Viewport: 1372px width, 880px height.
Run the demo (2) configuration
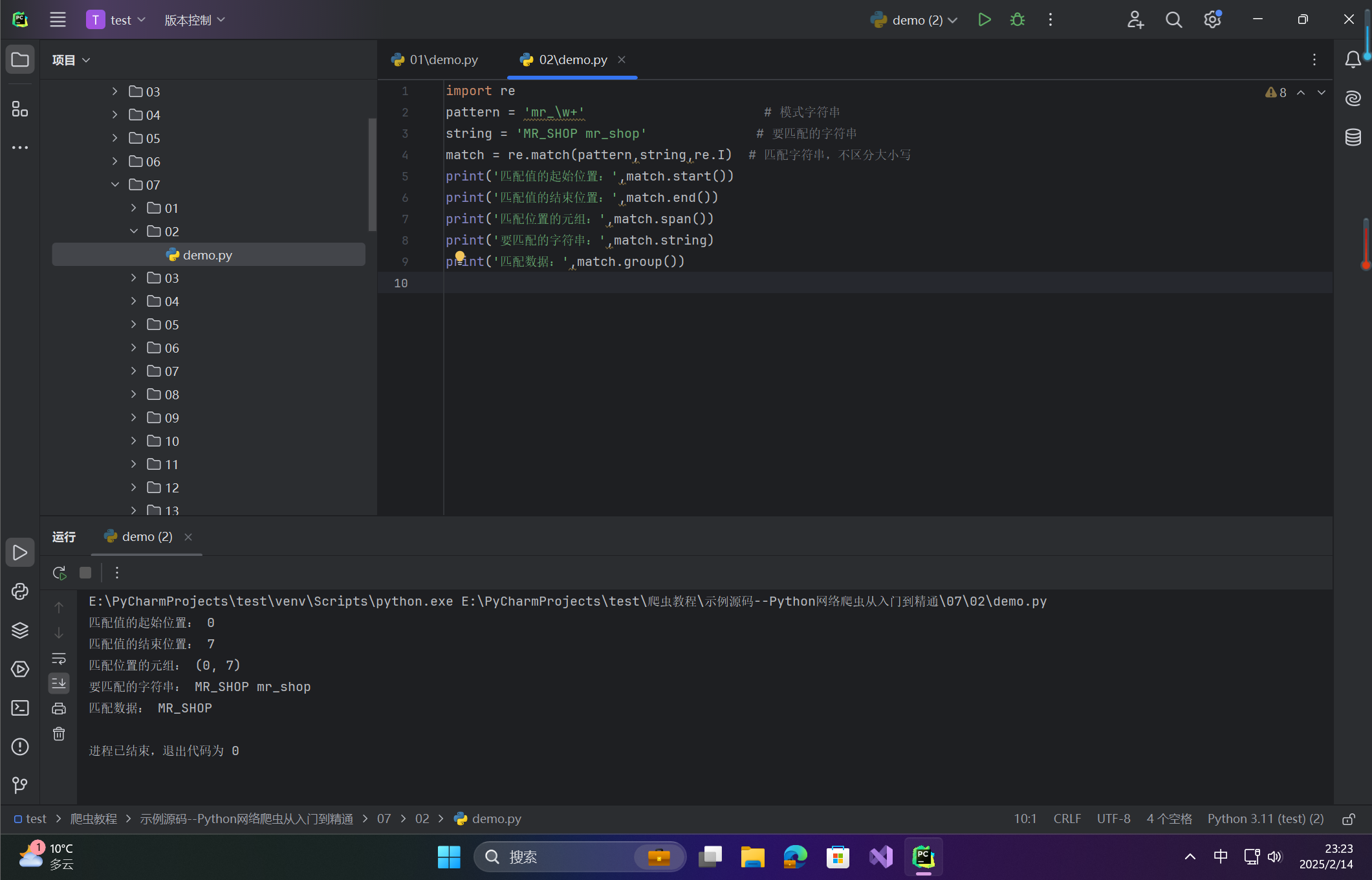click(x=984, y=20)
